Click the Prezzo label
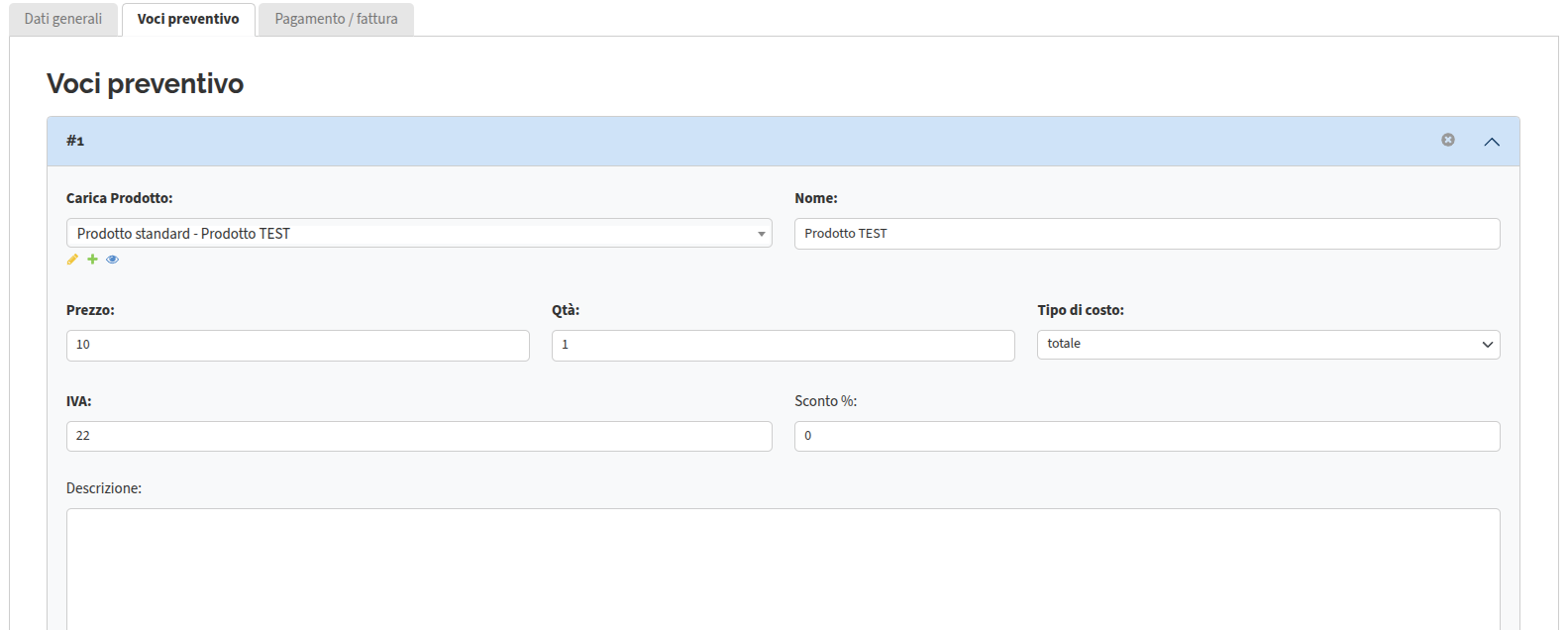1568x630 pixels. (90, 310)
